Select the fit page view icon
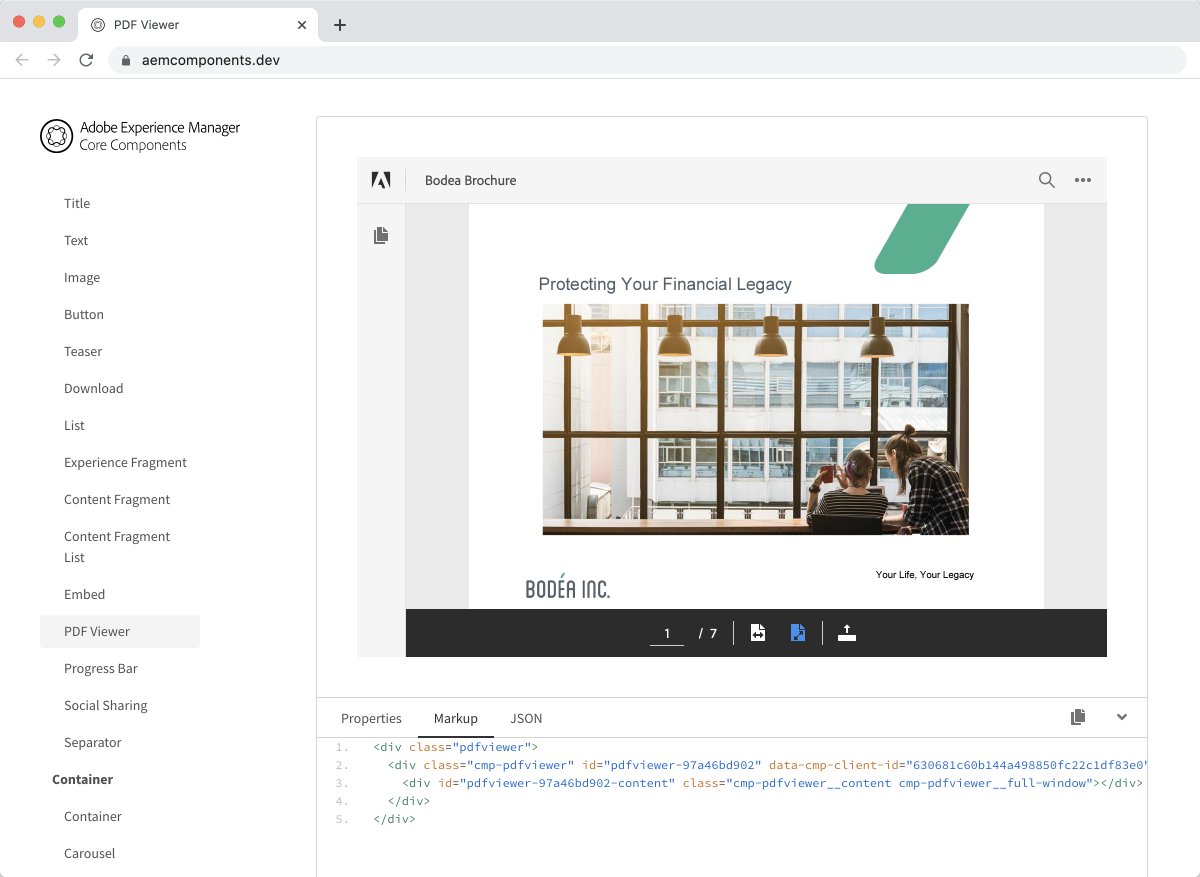 pyautogui.click(x=797, y=633)
